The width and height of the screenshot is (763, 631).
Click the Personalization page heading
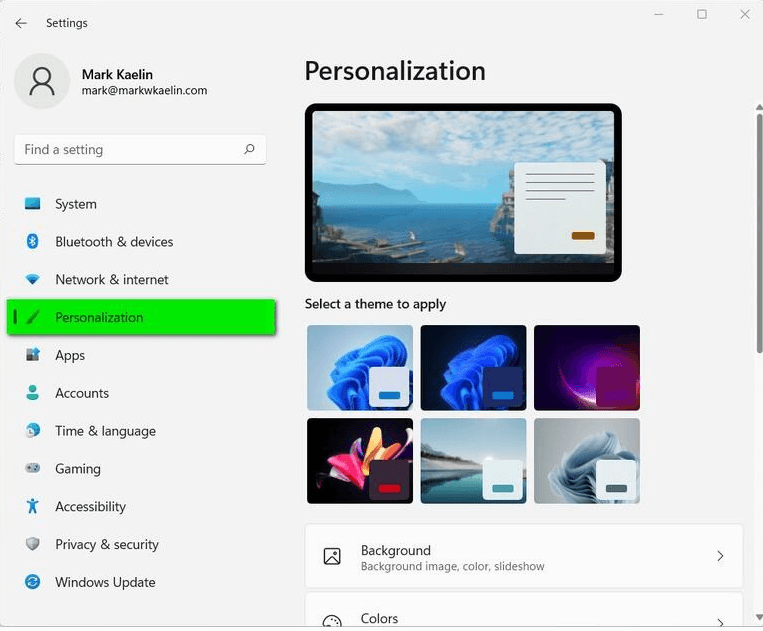point(395,72)
